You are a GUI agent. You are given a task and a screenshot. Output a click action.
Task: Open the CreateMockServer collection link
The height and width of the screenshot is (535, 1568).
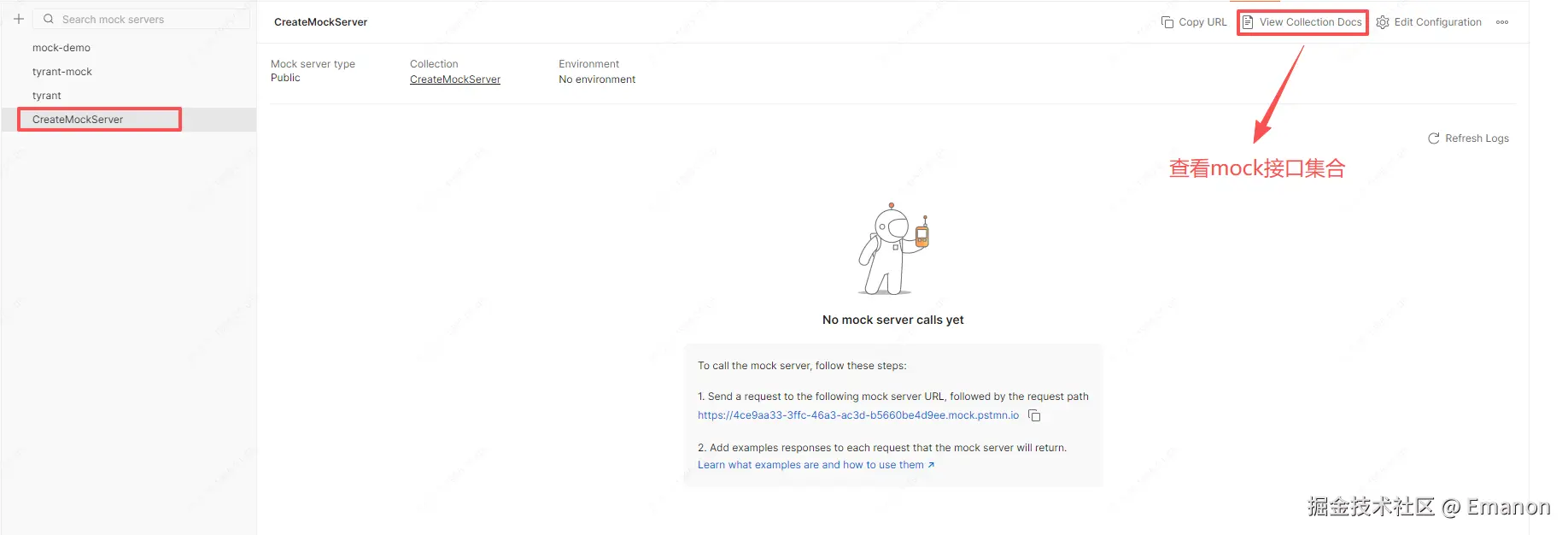[x=455, y=79]
